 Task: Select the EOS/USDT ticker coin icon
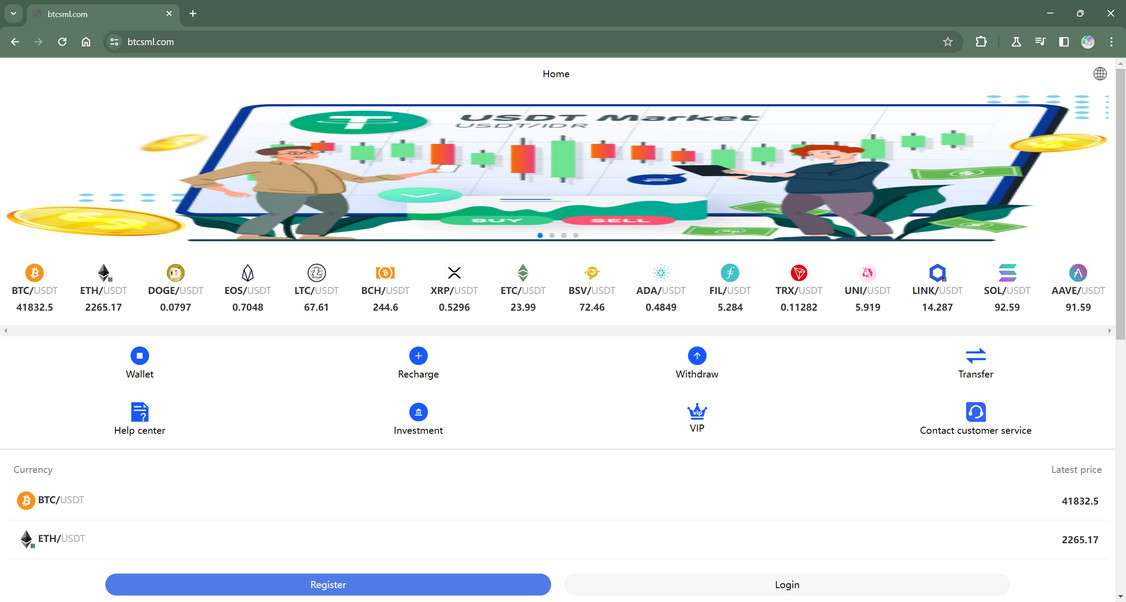click(x=248, y=273)
